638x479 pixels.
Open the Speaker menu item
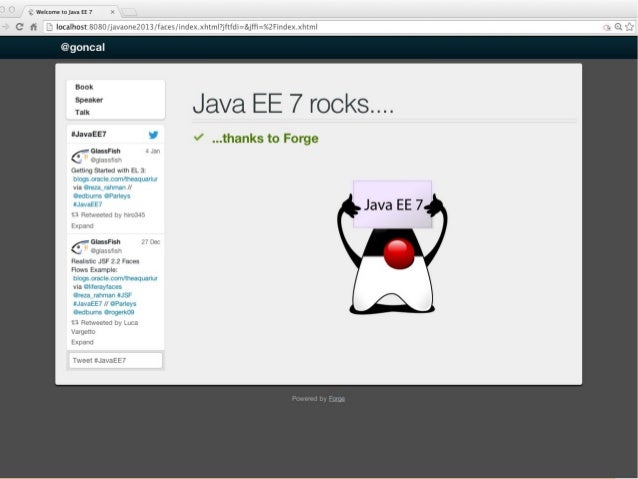pos(89,100)
